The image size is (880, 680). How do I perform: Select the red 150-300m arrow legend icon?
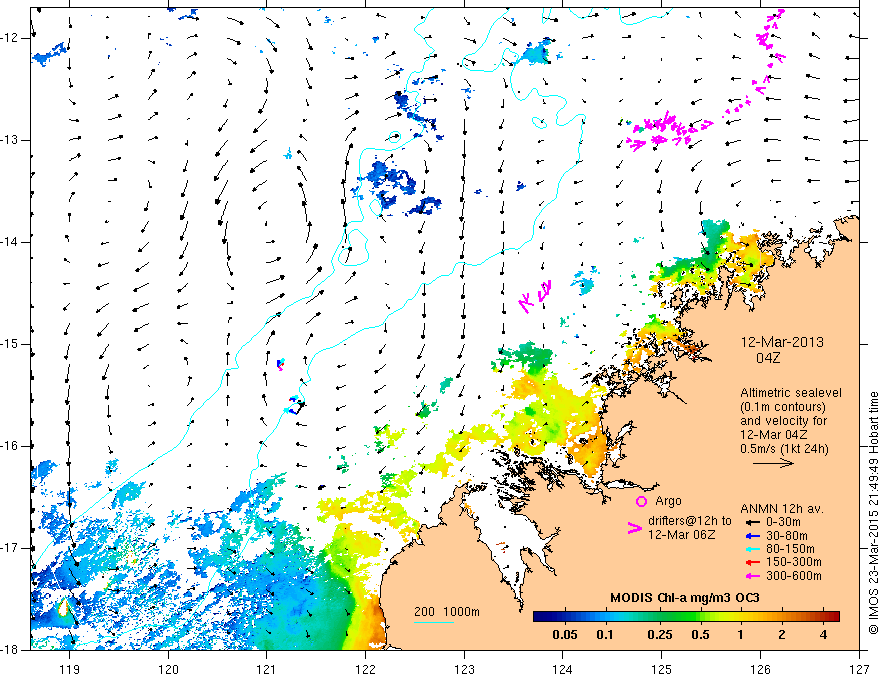point(753,563)
